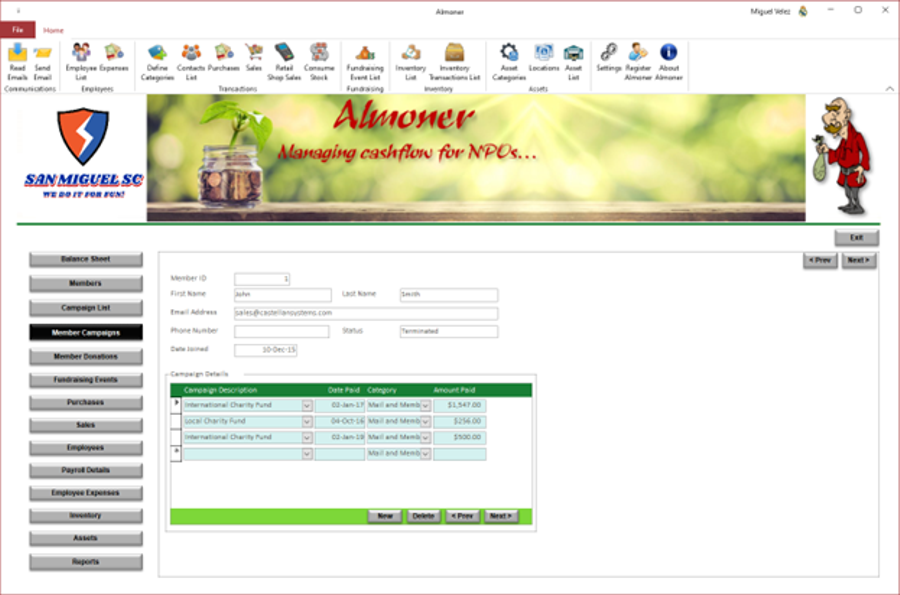The image size is (900, 595).
Task: Select the Member Campaigns sidebar button
Action: [x=86, y=333]
